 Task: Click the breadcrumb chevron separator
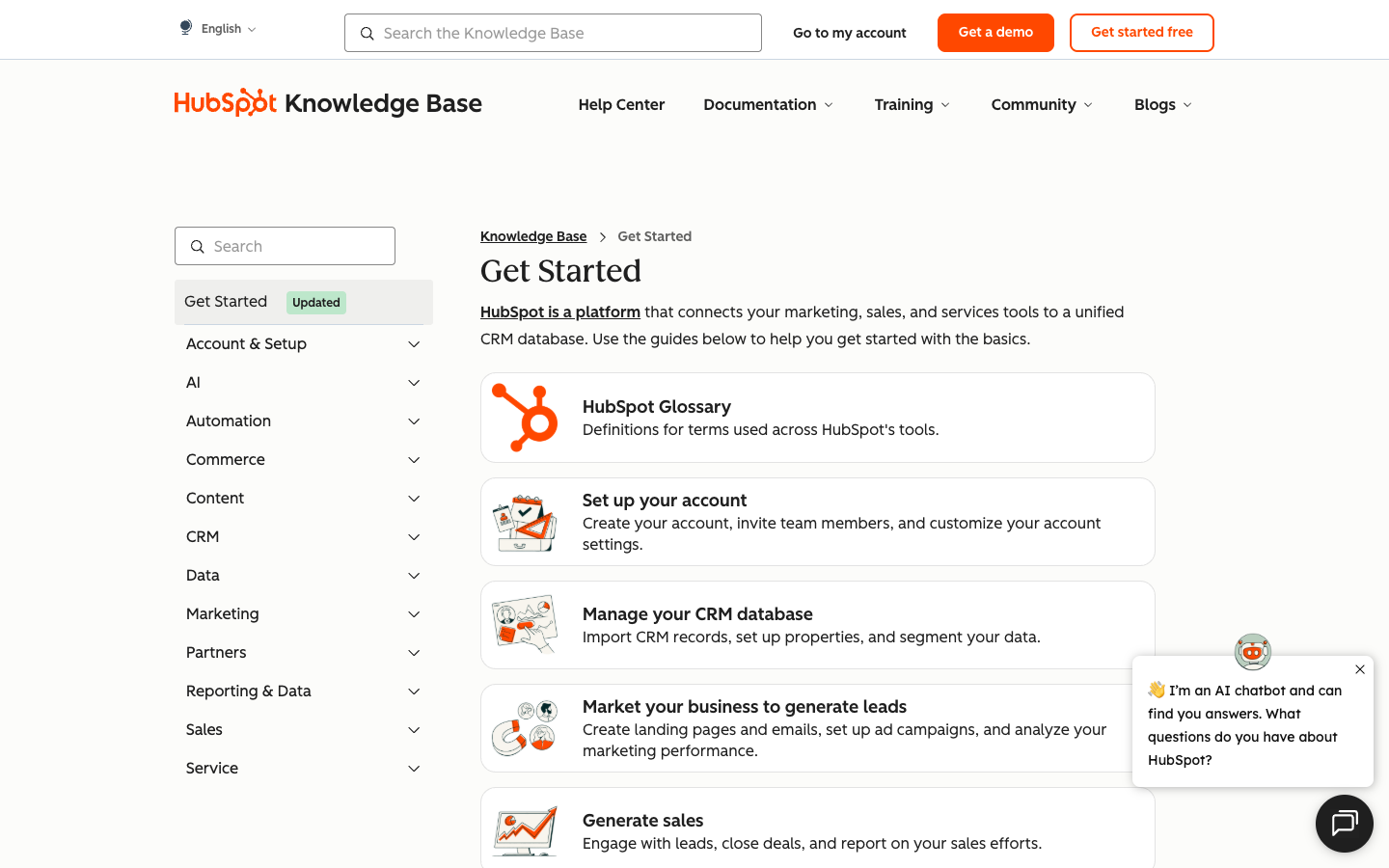pos(603,237)
